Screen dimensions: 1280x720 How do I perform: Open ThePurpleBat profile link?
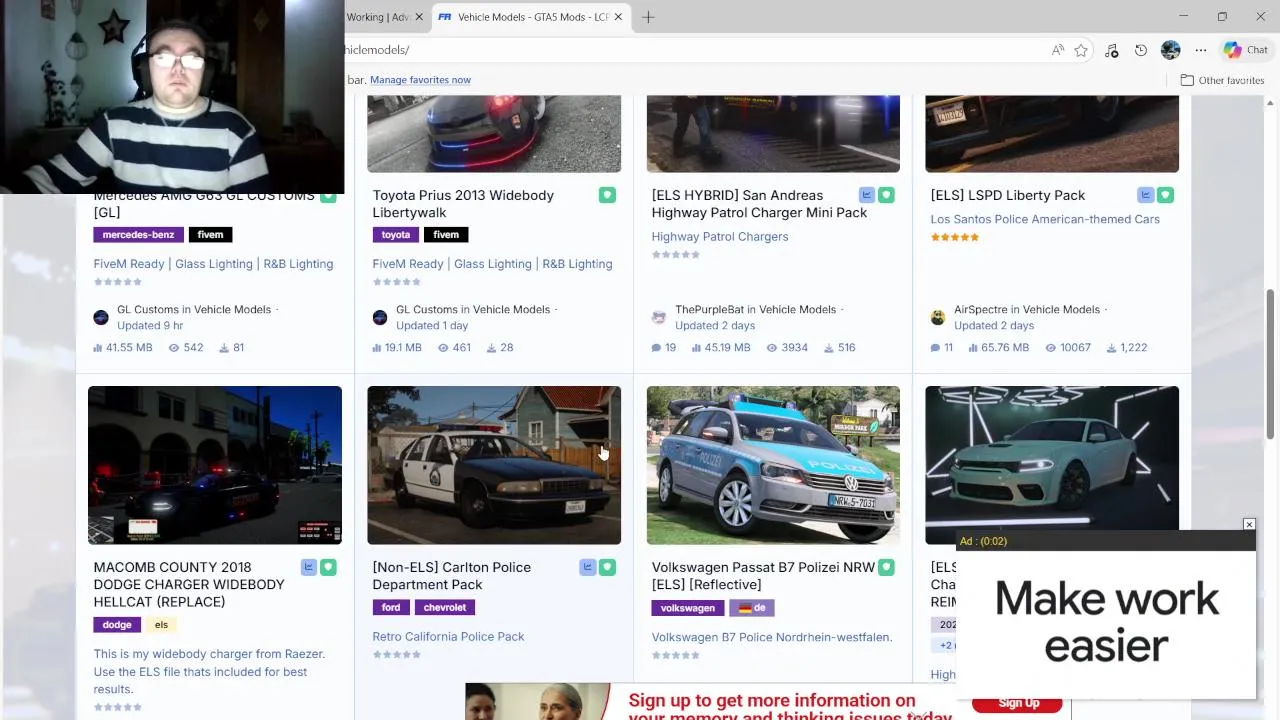[x=709, y=310]
